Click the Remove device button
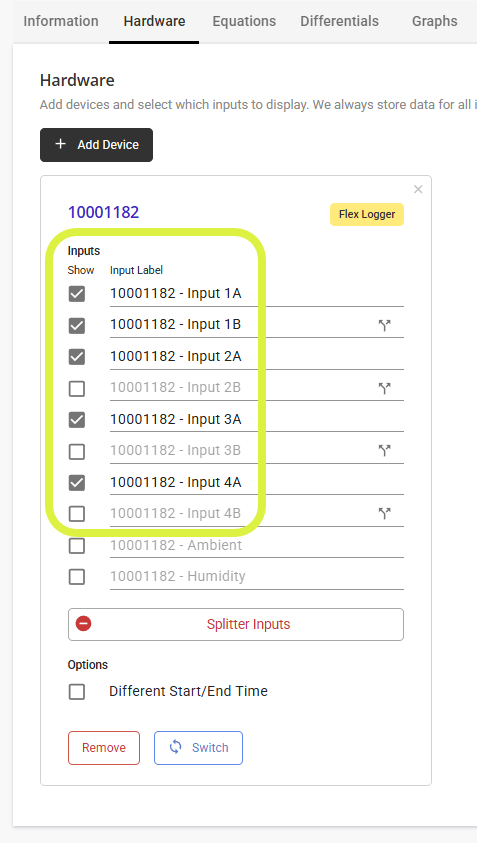The height and width of the screenshot is (843, 477). [104, 748]
